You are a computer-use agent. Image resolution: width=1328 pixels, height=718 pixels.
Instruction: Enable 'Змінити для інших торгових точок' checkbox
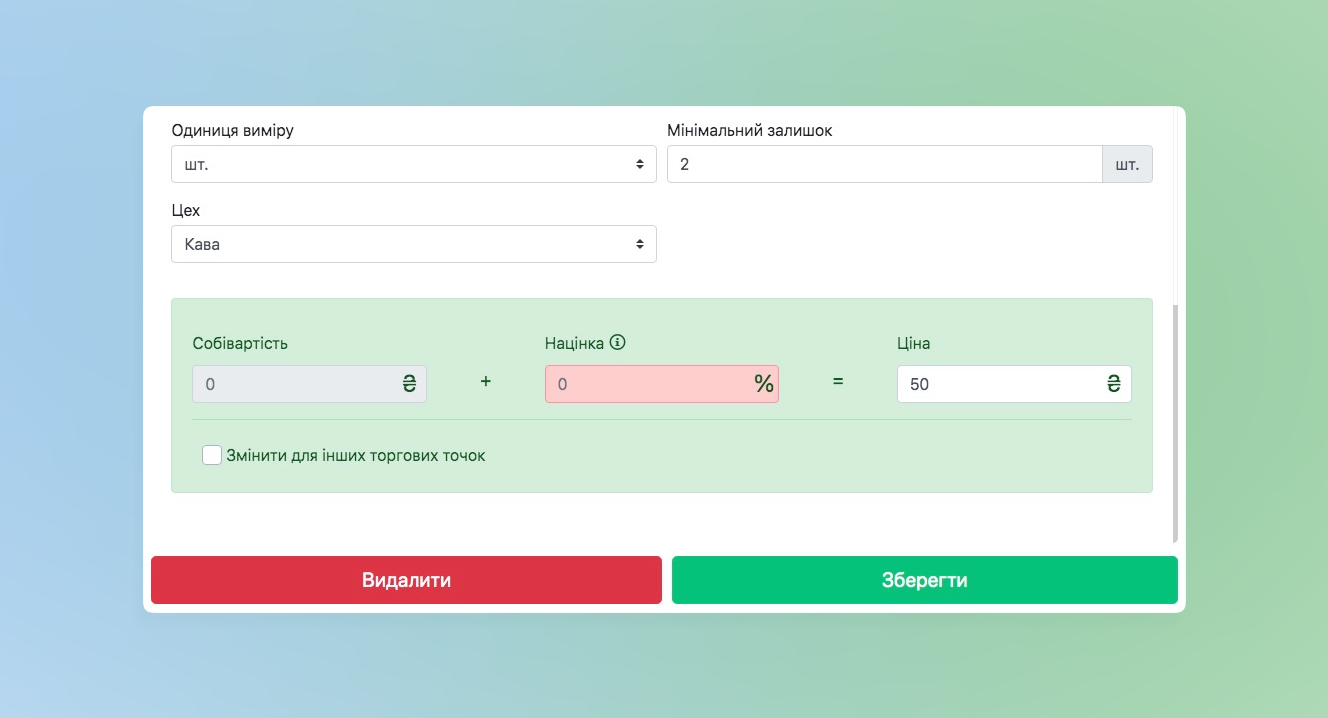212,455
